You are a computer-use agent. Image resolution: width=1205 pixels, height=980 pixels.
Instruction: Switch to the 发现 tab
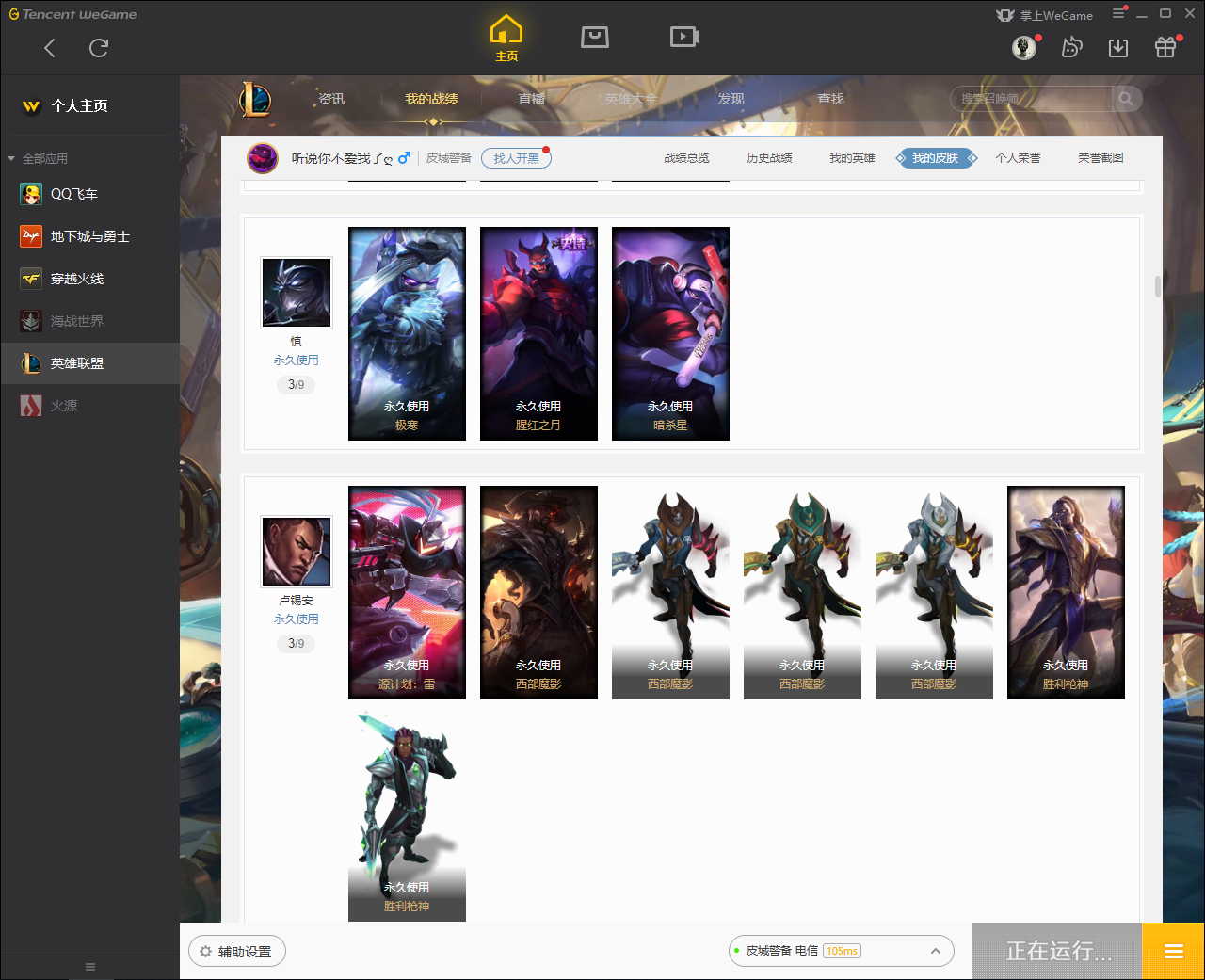point(731,99)
